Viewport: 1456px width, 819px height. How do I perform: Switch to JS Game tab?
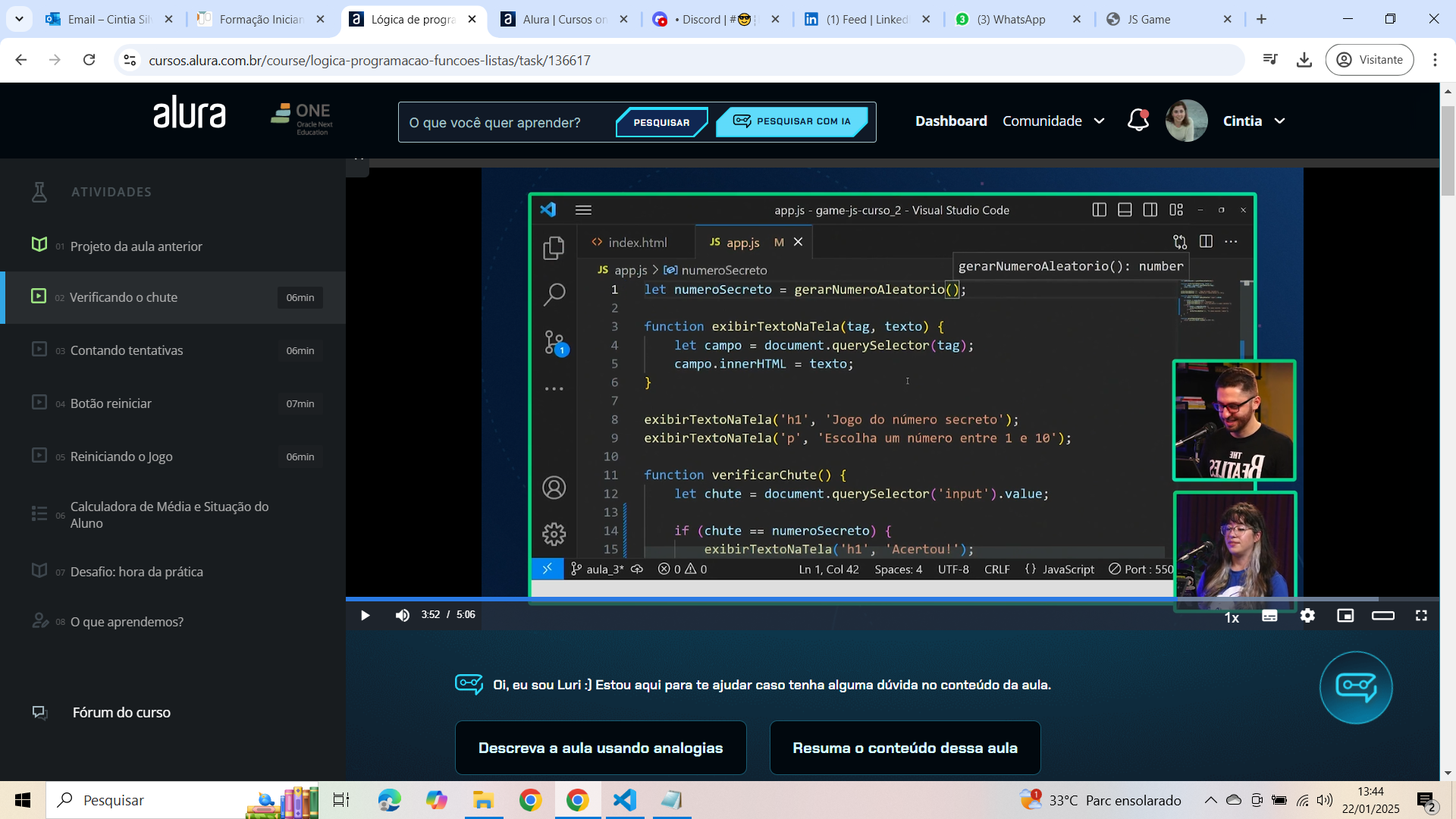click(1168, 19)
